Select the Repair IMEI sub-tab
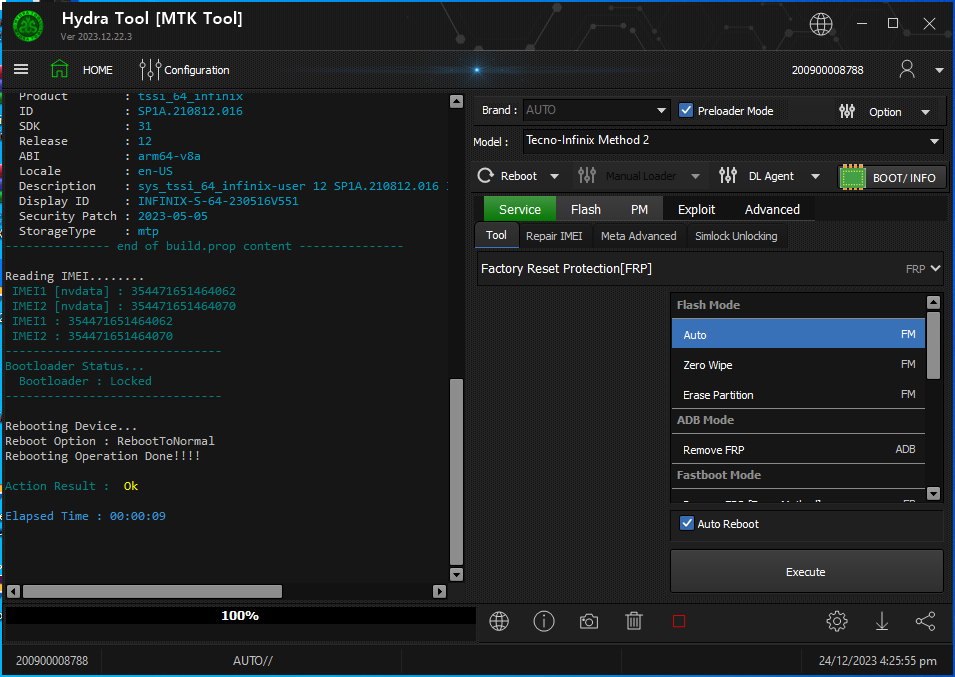 (554, 236)
